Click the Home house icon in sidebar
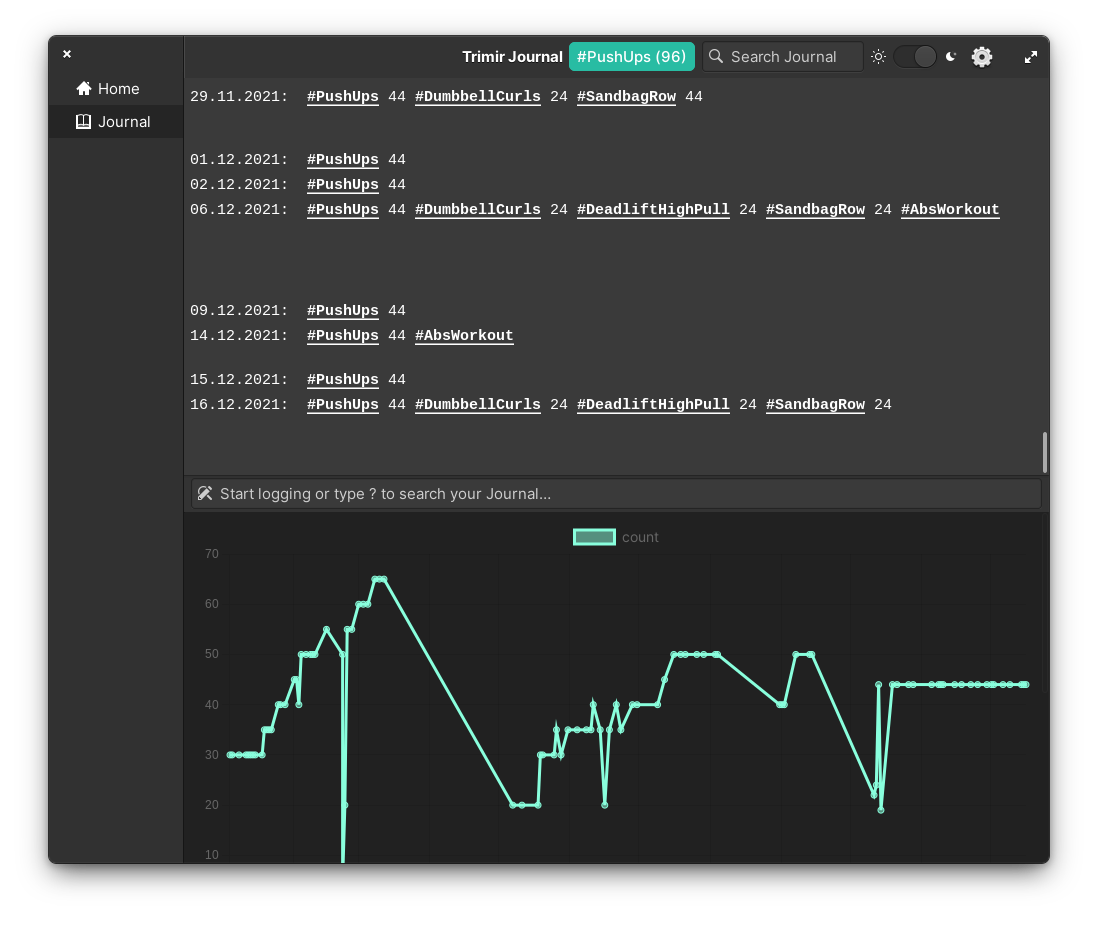 click(x=84, y=88)
